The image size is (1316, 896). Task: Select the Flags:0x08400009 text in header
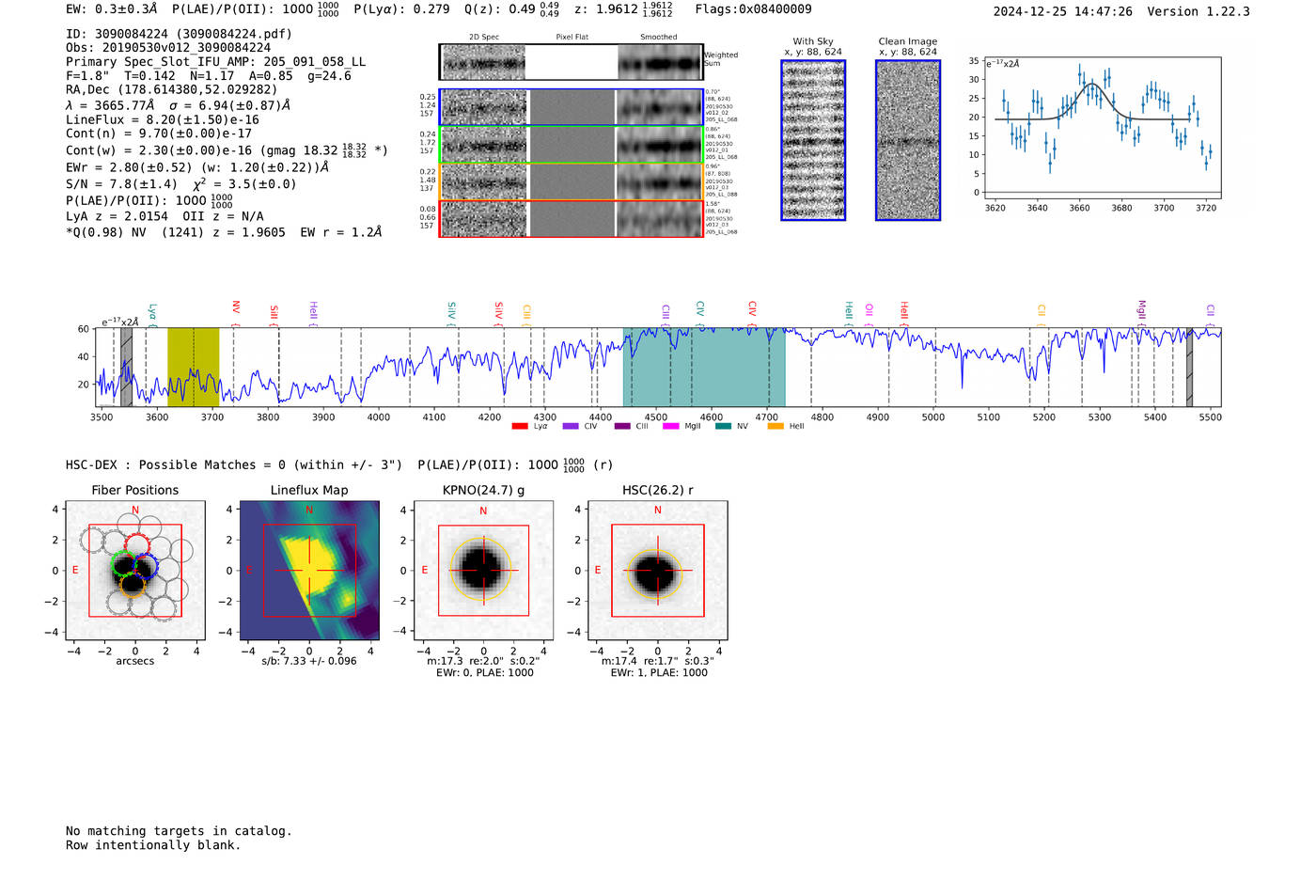(753, 9)
